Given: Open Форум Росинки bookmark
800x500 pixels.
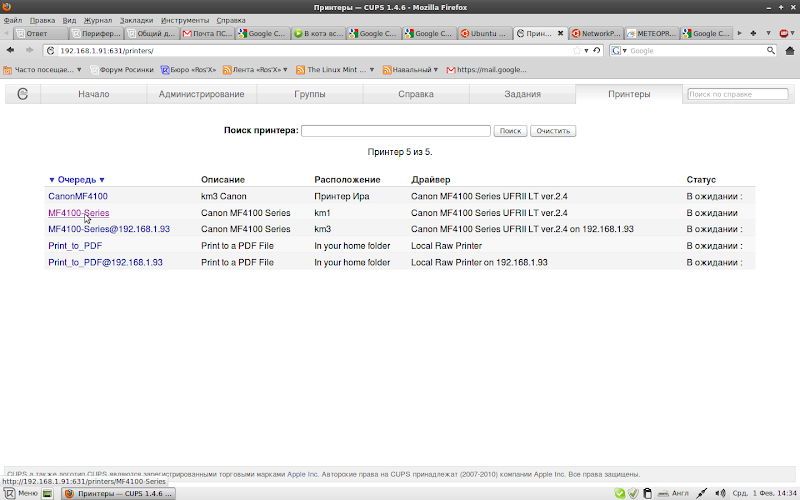Looking at the screenshot, I should 122,70.
